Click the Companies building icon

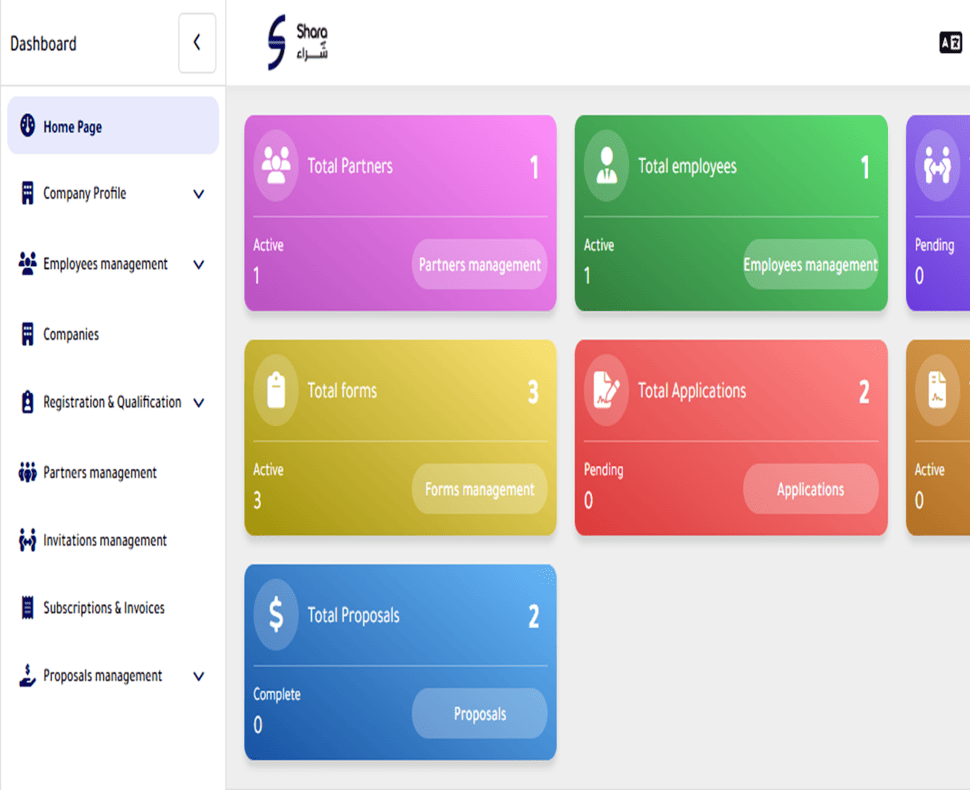[27, 334]
